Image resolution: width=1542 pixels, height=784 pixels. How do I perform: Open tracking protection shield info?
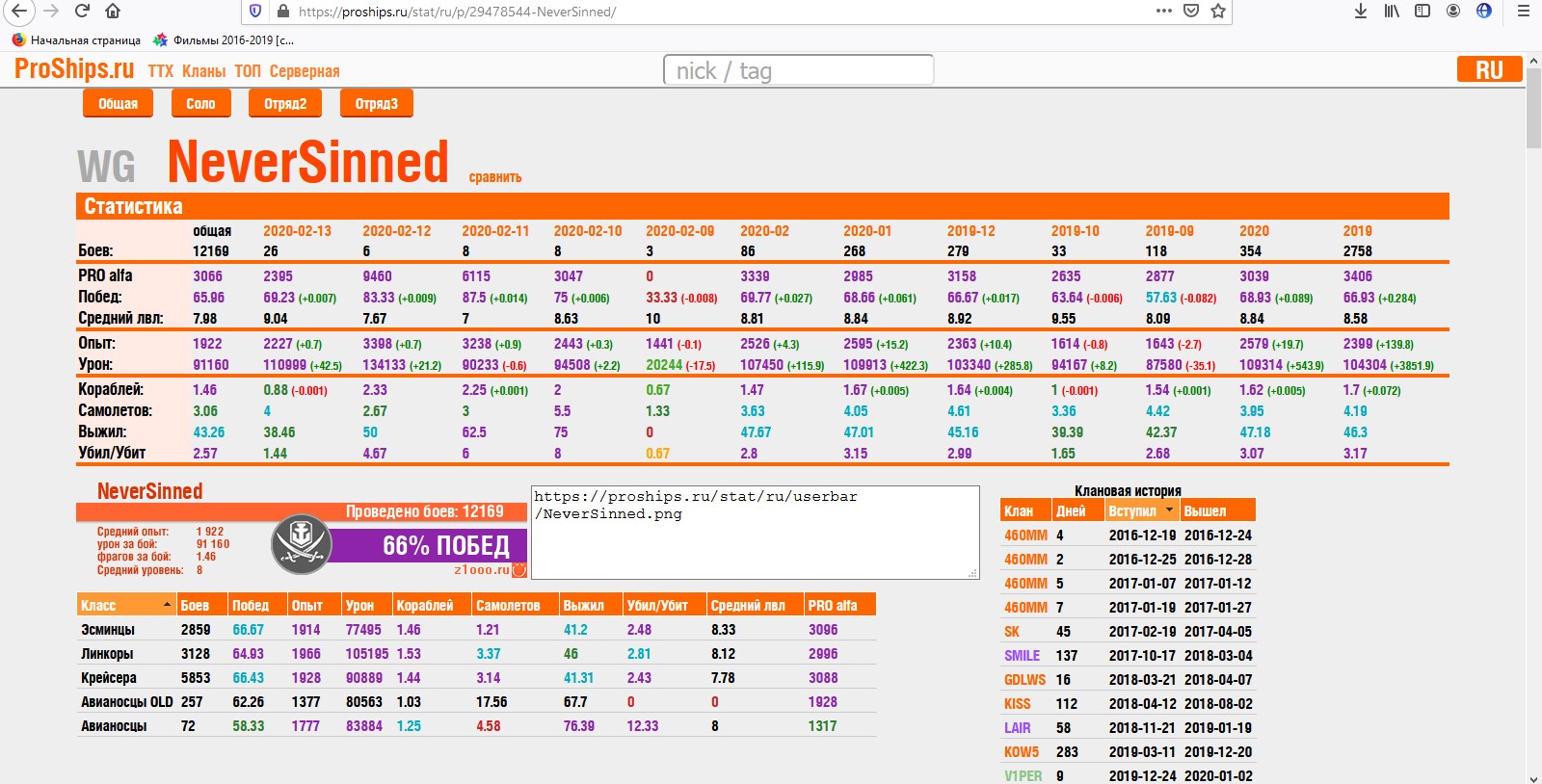[255, 12]
